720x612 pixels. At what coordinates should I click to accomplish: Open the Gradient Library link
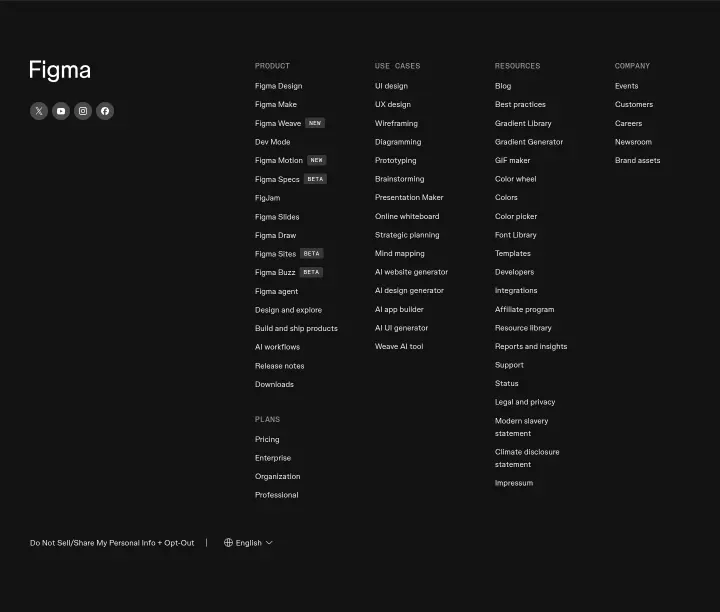coord(523,124)
